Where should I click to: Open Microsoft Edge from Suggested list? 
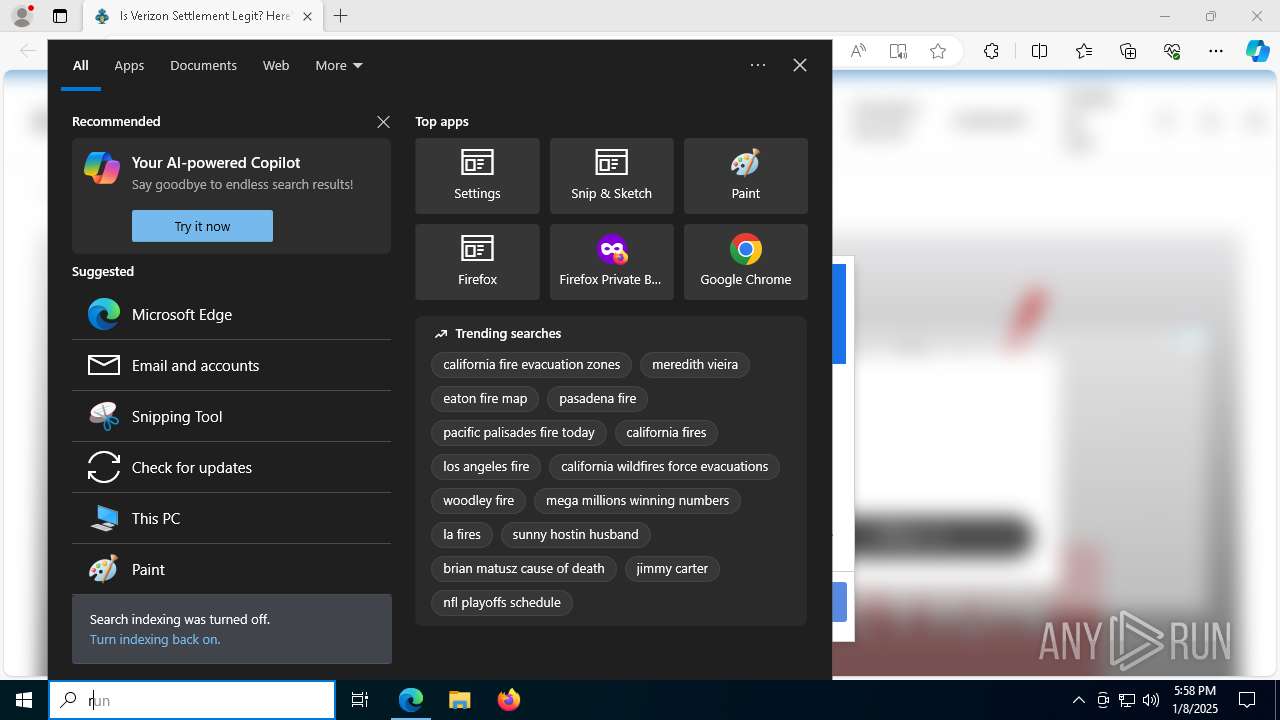[231, 314]
